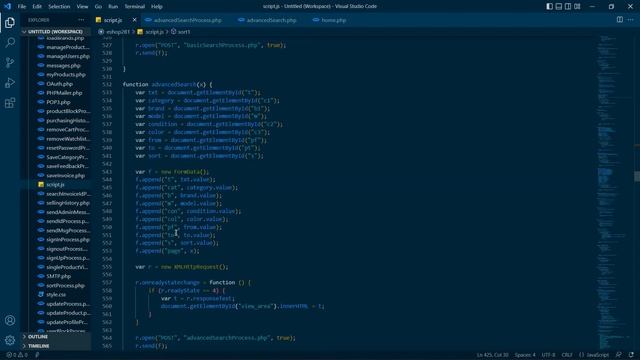Screen dimensions: 640x360
Task: Open sellingHistory.php in the explorer
Action: (68, 203)
